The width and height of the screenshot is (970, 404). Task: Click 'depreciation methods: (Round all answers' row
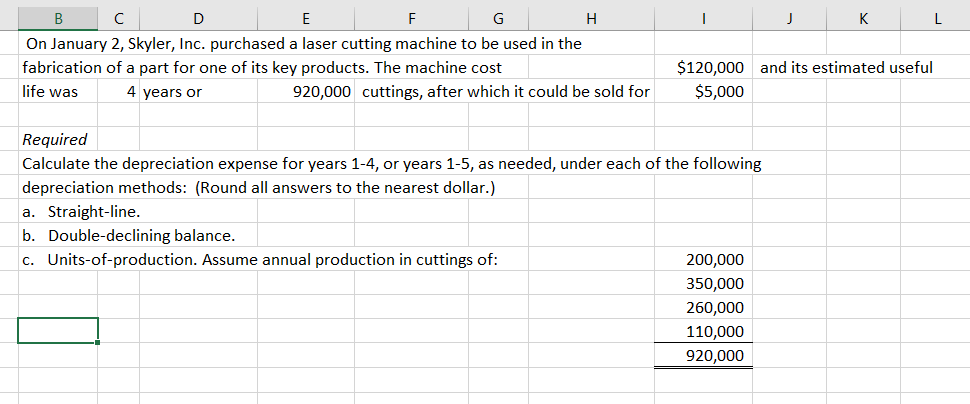point(259,188)
